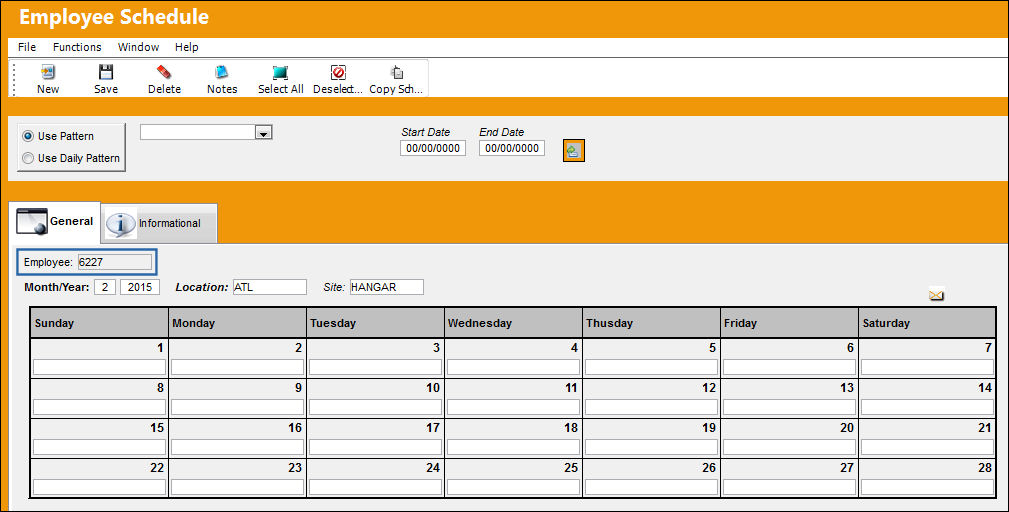
Task: Select the Use Daily Pattern radio button
Action: (28, 158)
